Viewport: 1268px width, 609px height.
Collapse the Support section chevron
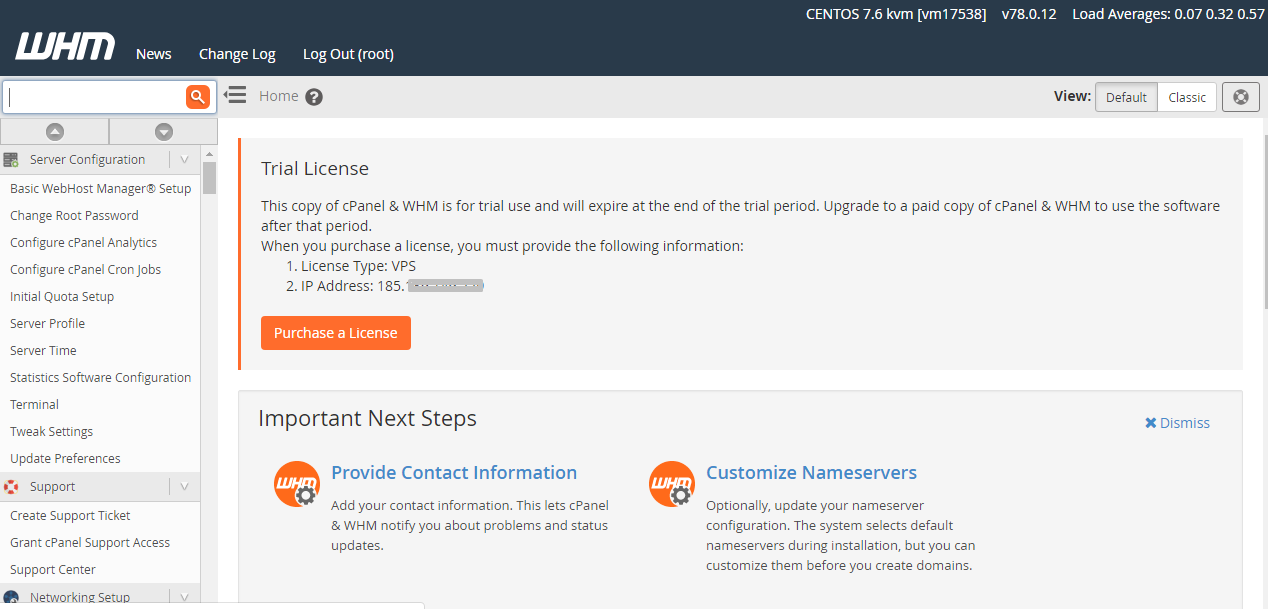184,487
